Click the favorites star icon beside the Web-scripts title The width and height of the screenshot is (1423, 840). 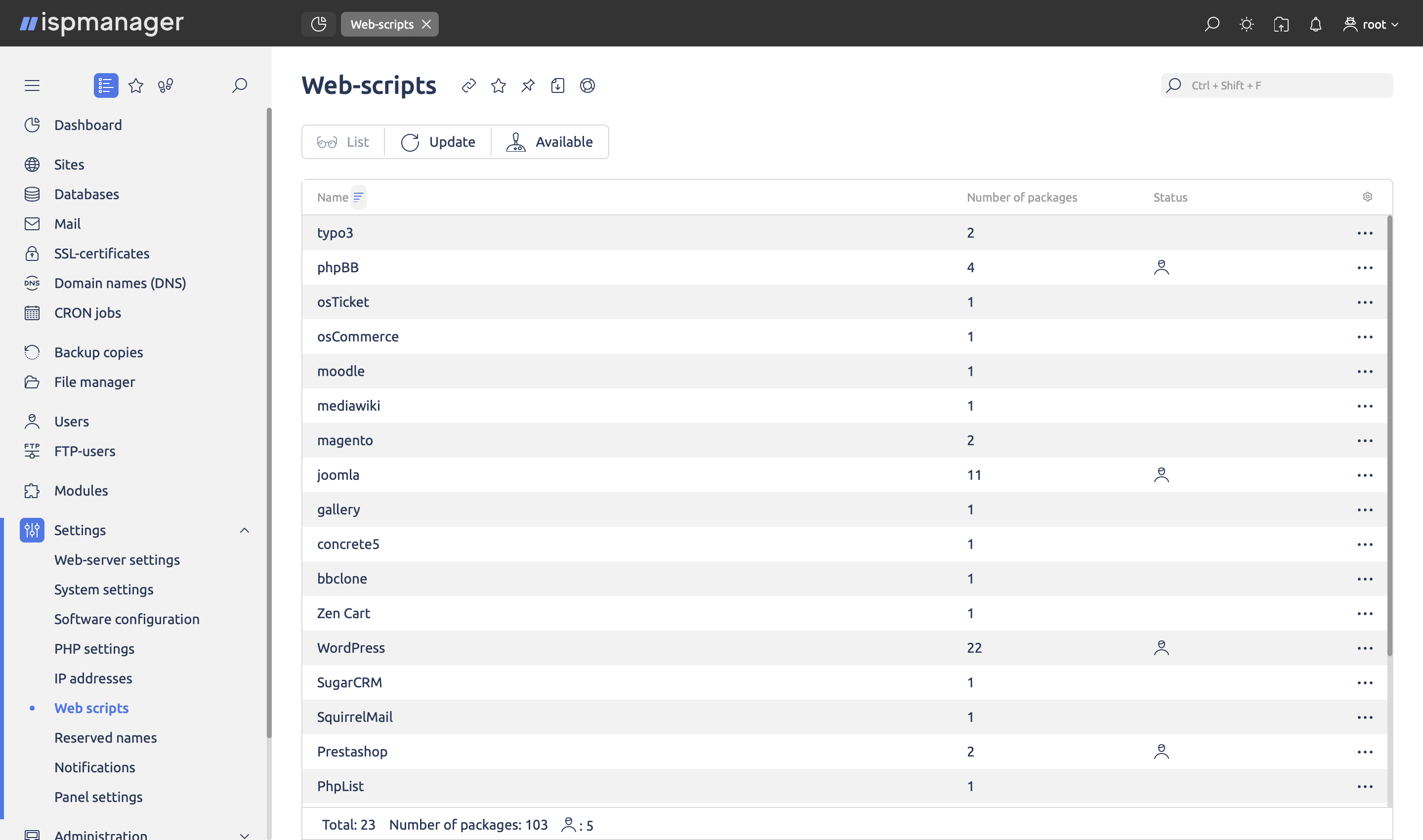(498, 85)
